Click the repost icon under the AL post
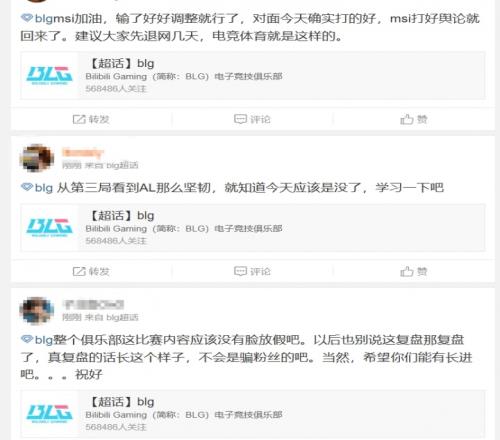 pyautogui.click(x=79, y=271)
